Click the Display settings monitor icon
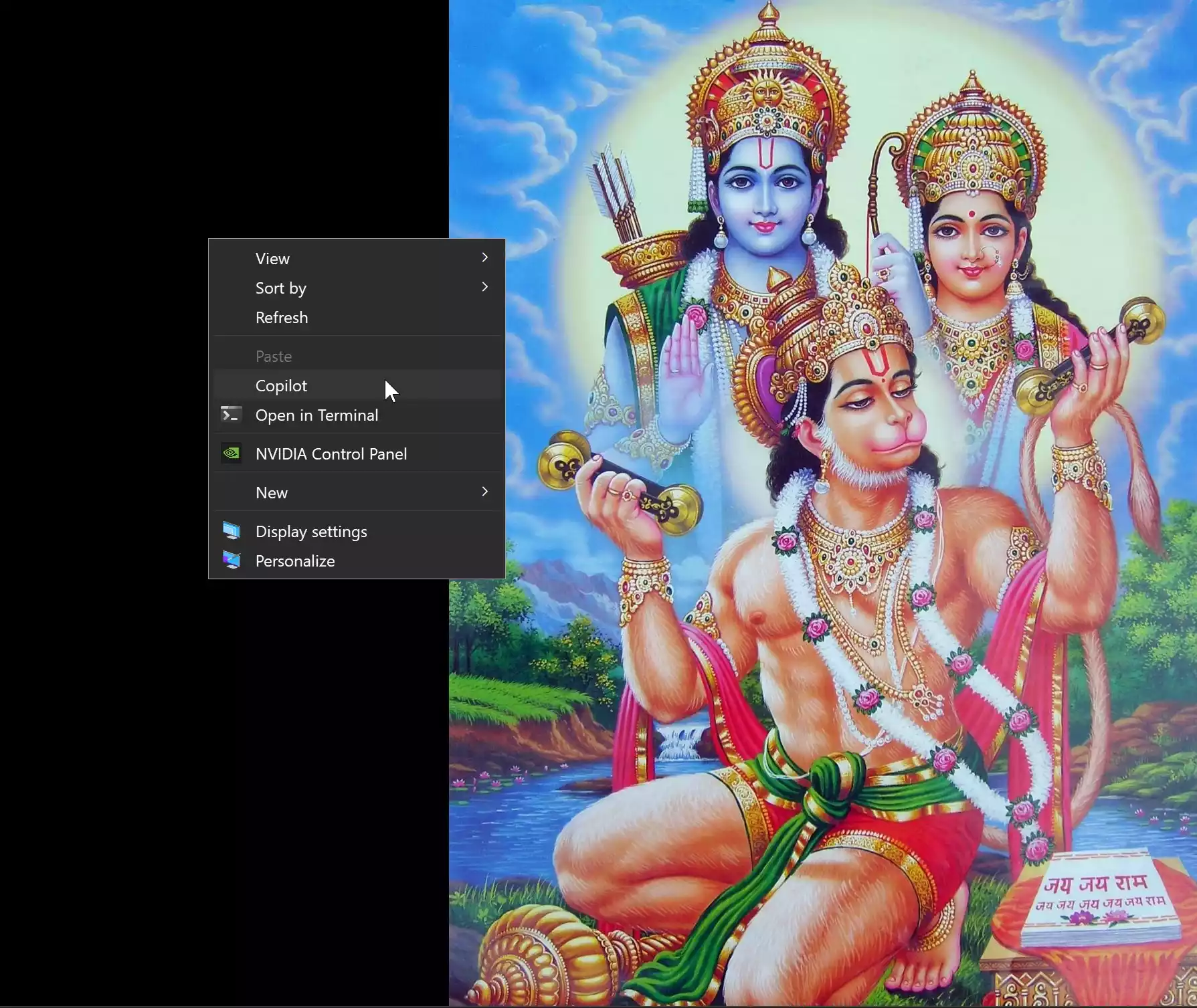1197x1008 pixels. tap(232, 531)
